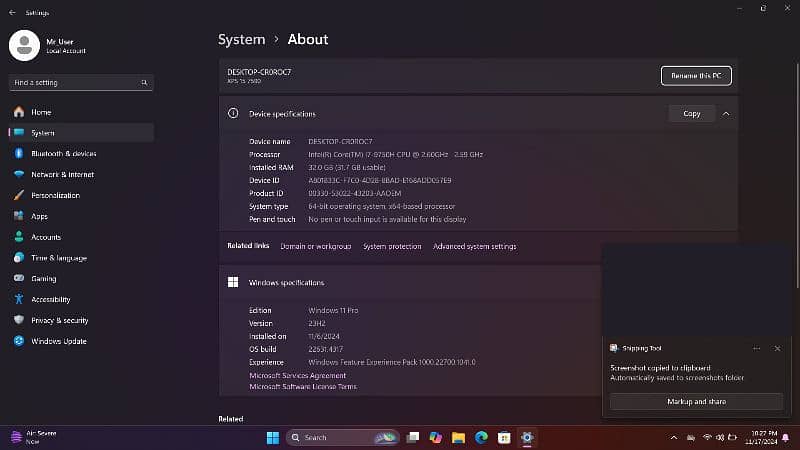Open the Personalization settings page
Screen dimensions: 800x450
(55, 195)
